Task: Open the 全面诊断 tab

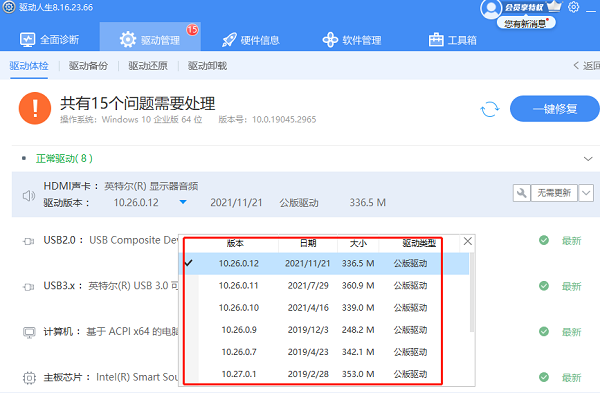Action: point(49,40)
